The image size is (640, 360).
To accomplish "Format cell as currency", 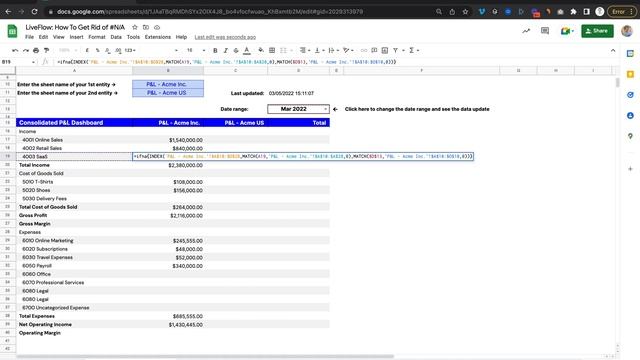I will tap(87, 50).
